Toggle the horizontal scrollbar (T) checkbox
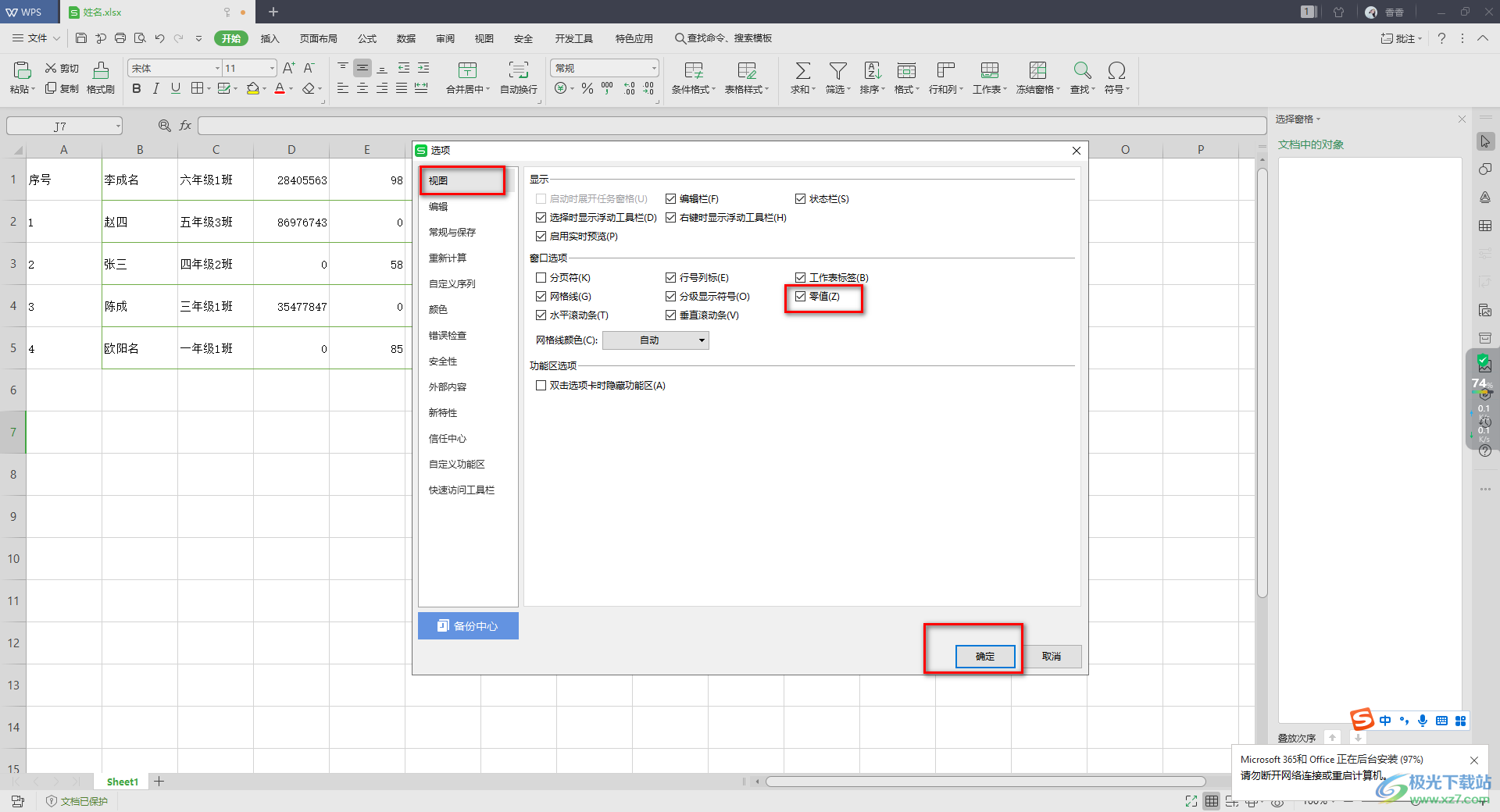The height and width of the screenshot is (812, 1500). tap(541, 315)
